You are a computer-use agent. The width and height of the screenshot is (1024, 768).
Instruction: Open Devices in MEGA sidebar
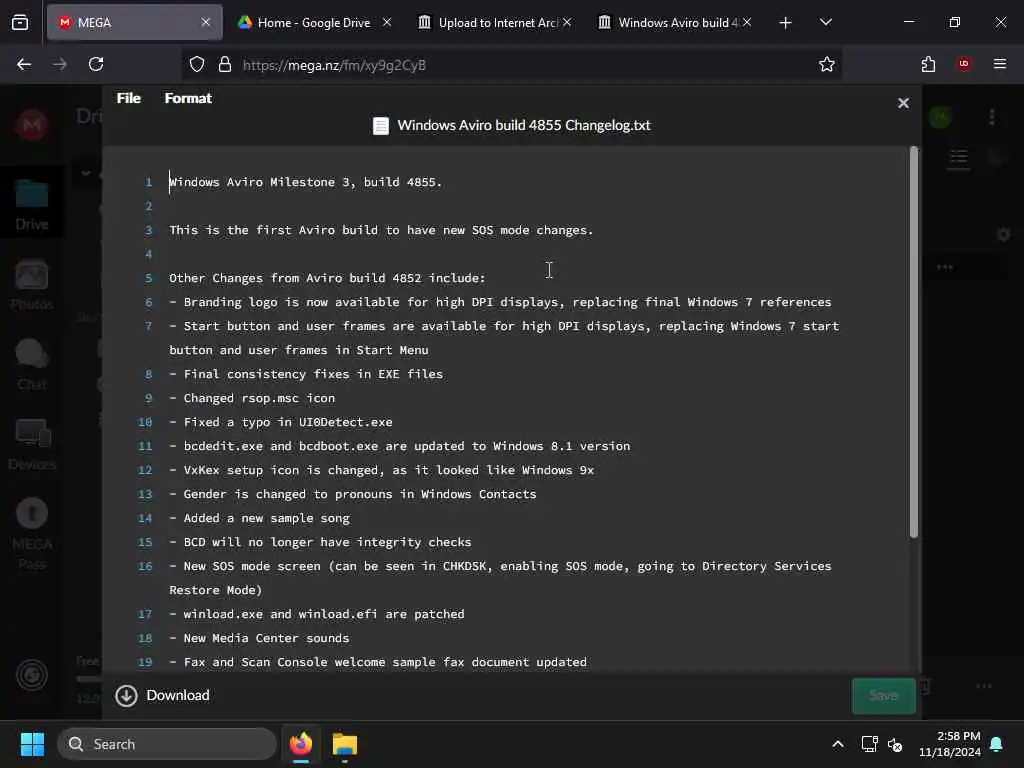[x=31, y=445]
